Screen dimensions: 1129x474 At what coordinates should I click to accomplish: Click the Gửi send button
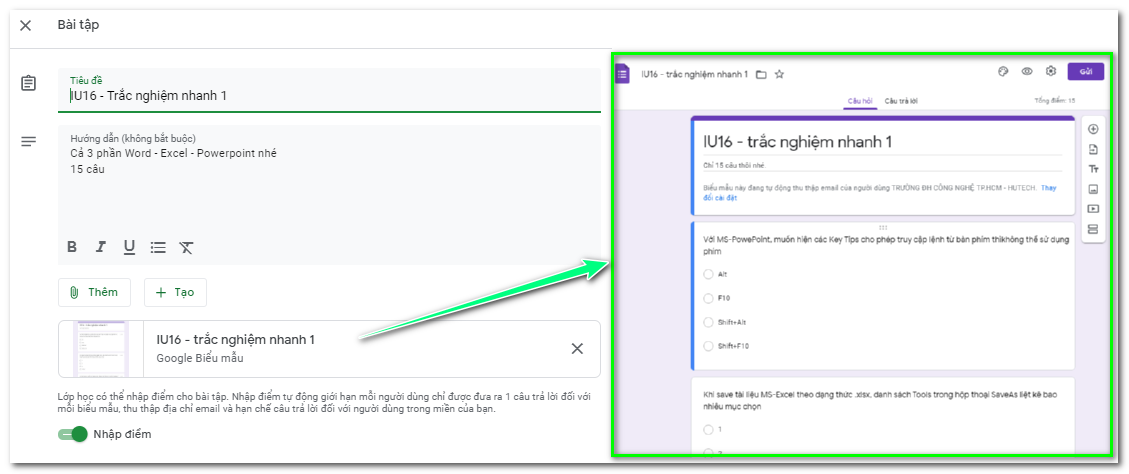point(1087,71)
